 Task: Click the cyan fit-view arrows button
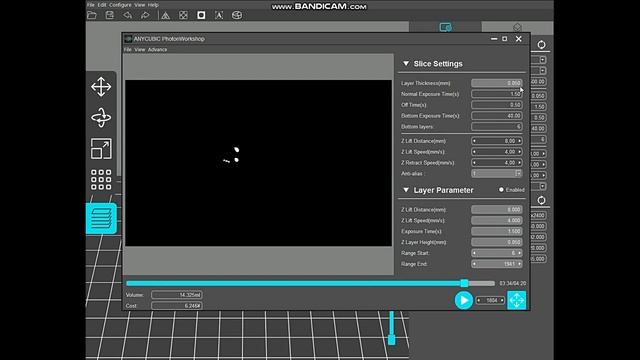[516, 300]
